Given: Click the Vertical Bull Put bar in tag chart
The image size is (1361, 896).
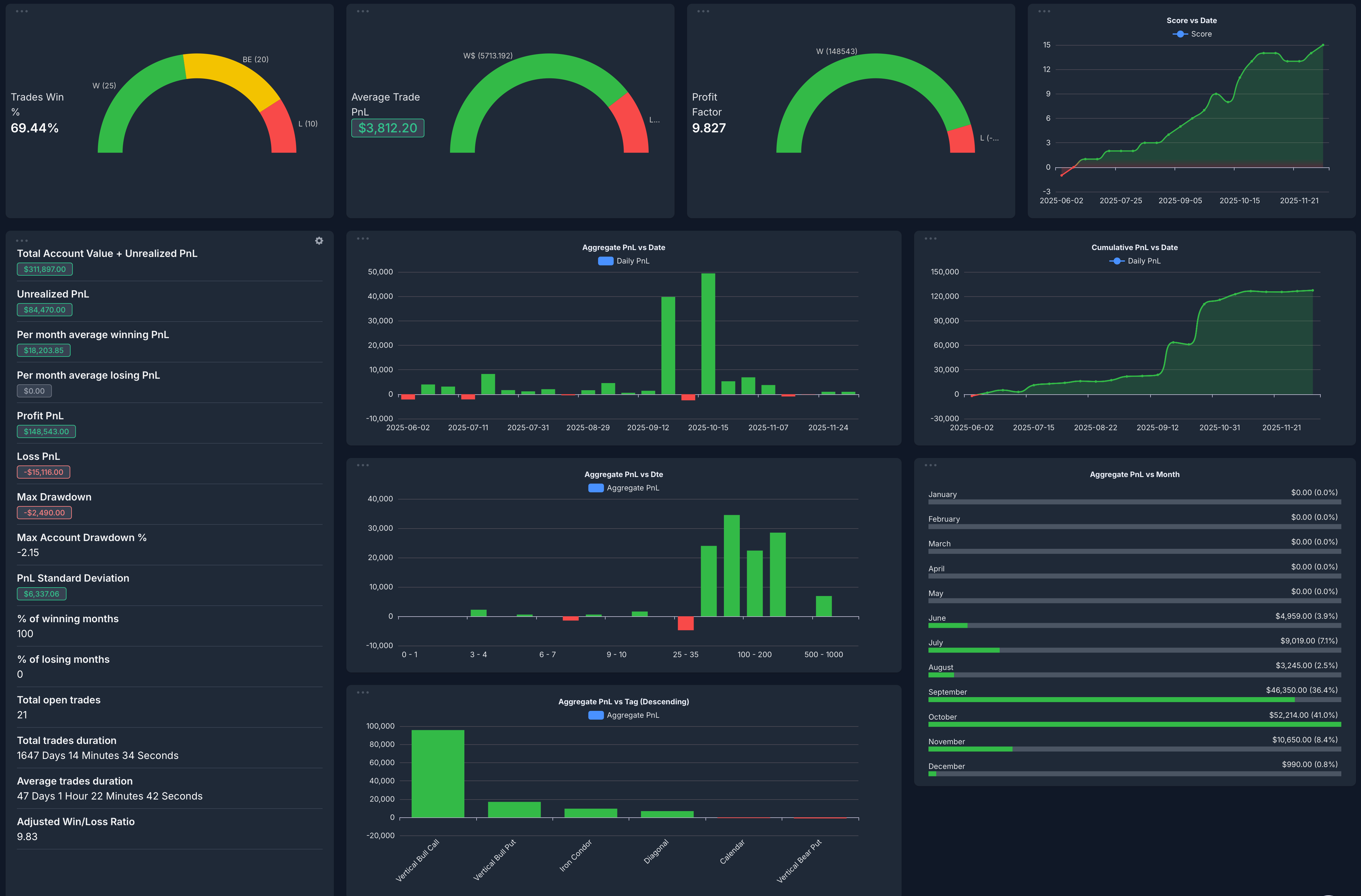Looking at the screenshot, I should [x=514, y=810].
